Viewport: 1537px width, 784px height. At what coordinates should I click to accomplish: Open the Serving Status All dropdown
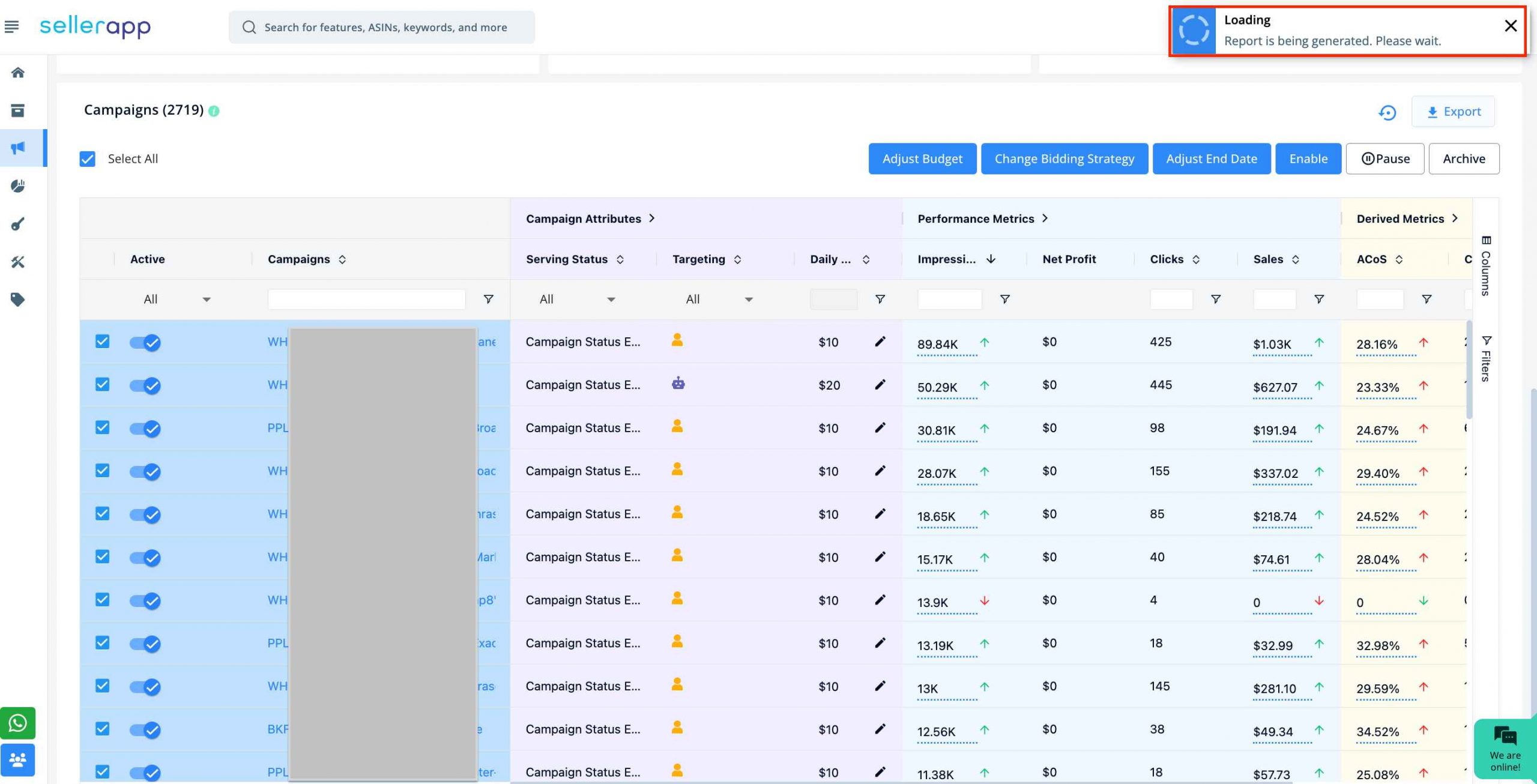click(577, 299)
